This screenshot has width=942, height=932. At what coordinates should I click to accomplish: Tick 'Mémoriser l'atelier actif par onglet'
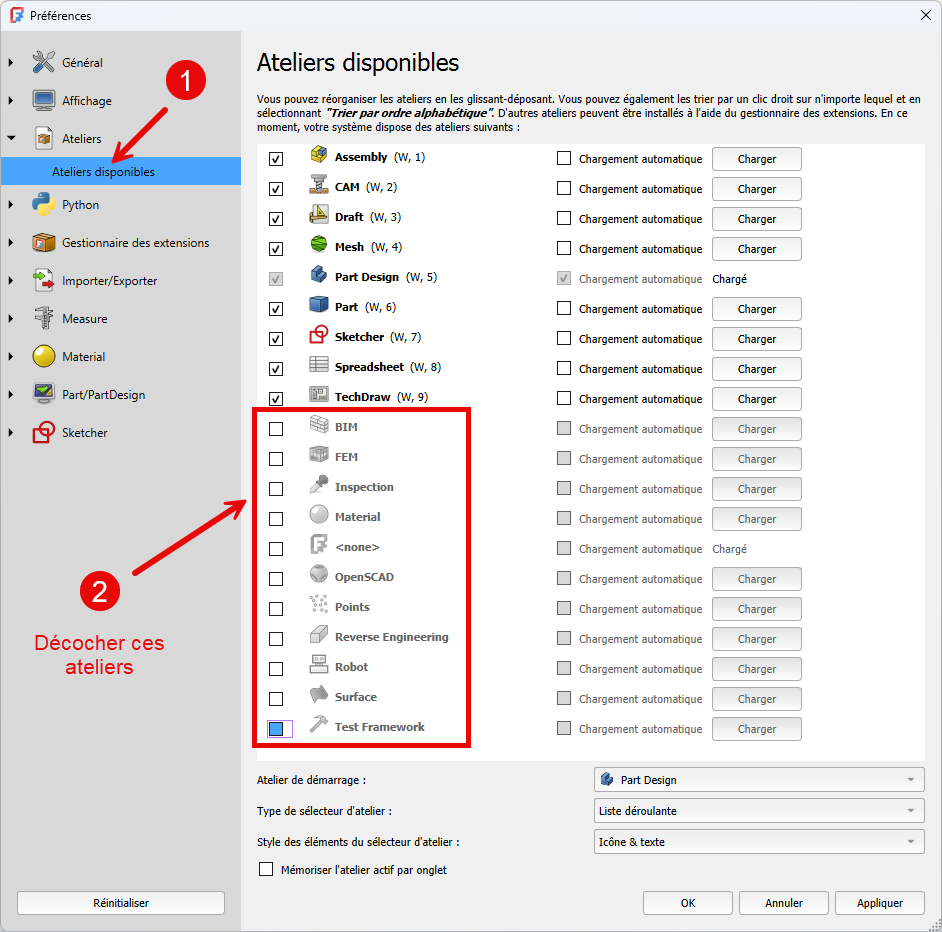266,870
